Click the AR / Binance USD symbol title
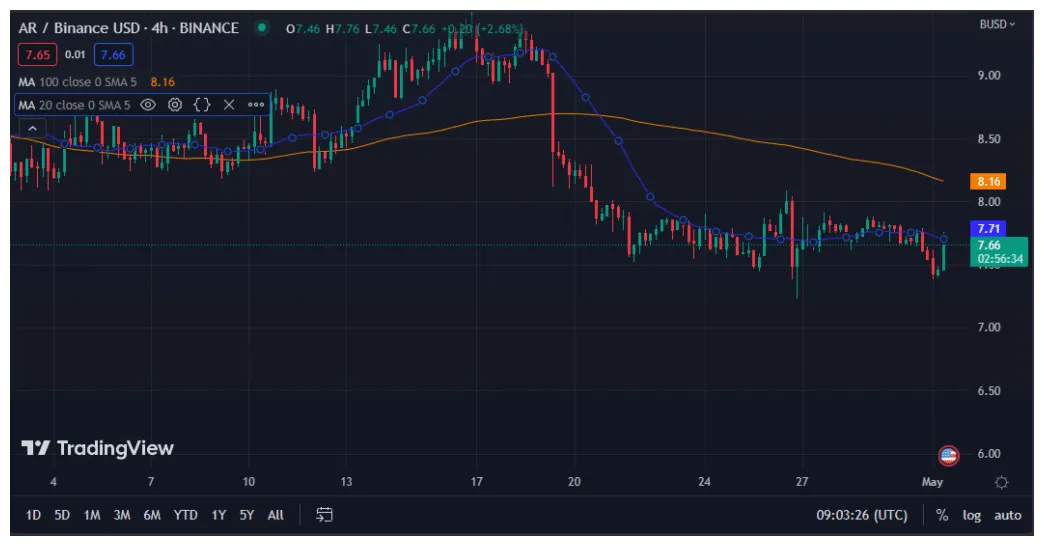Screen dimensions: 1044x546 129,28
